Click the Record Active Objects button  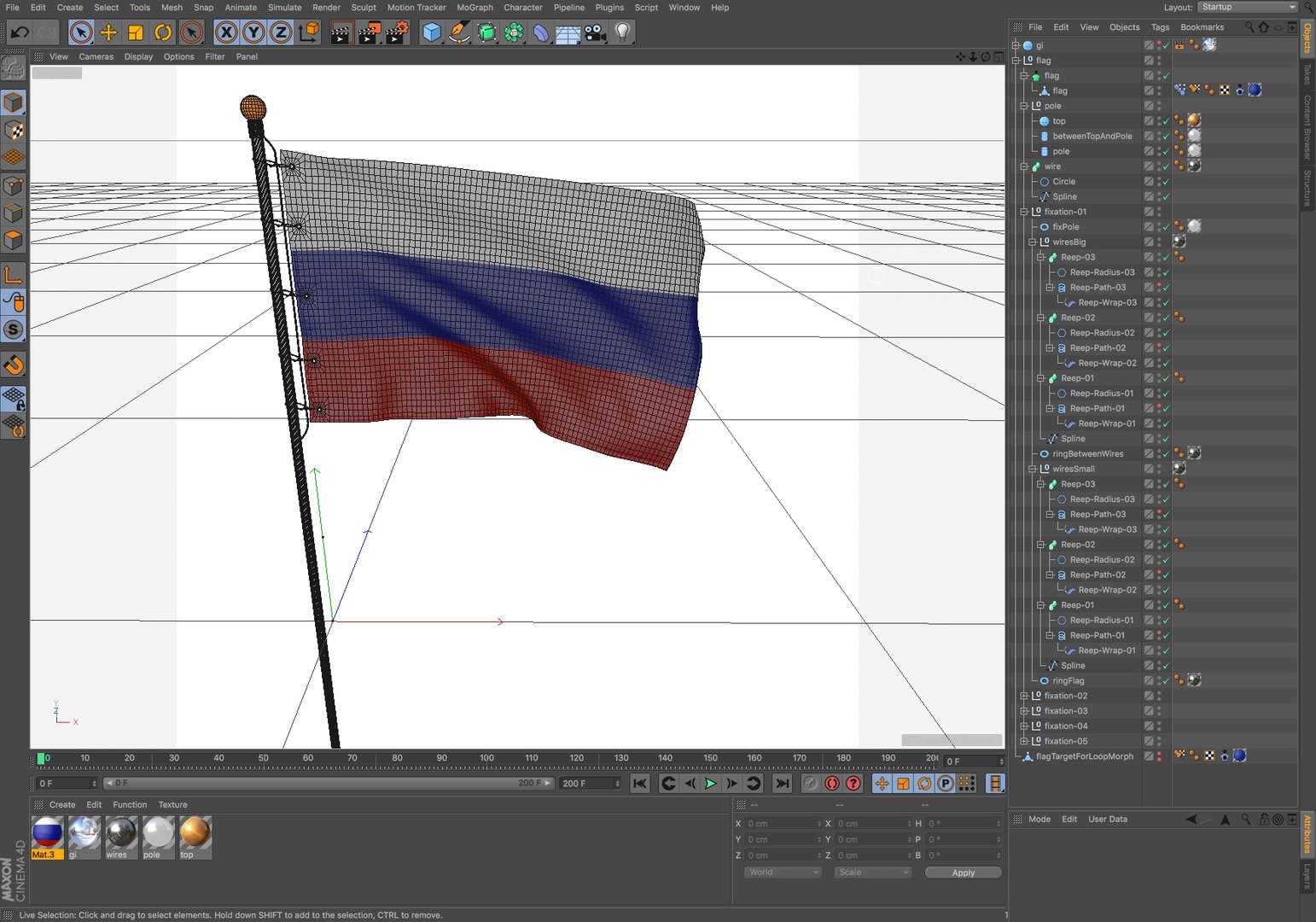click(x=811, y=783)
